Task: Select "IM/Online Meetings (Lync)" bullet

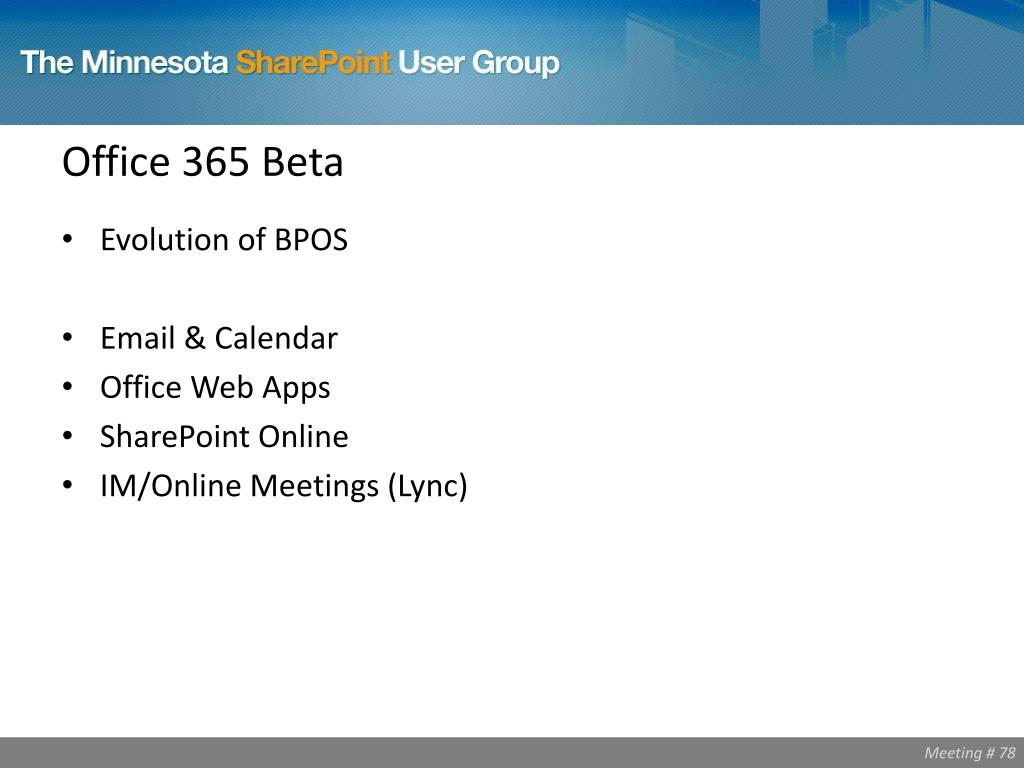Action: tap(283, 487)
